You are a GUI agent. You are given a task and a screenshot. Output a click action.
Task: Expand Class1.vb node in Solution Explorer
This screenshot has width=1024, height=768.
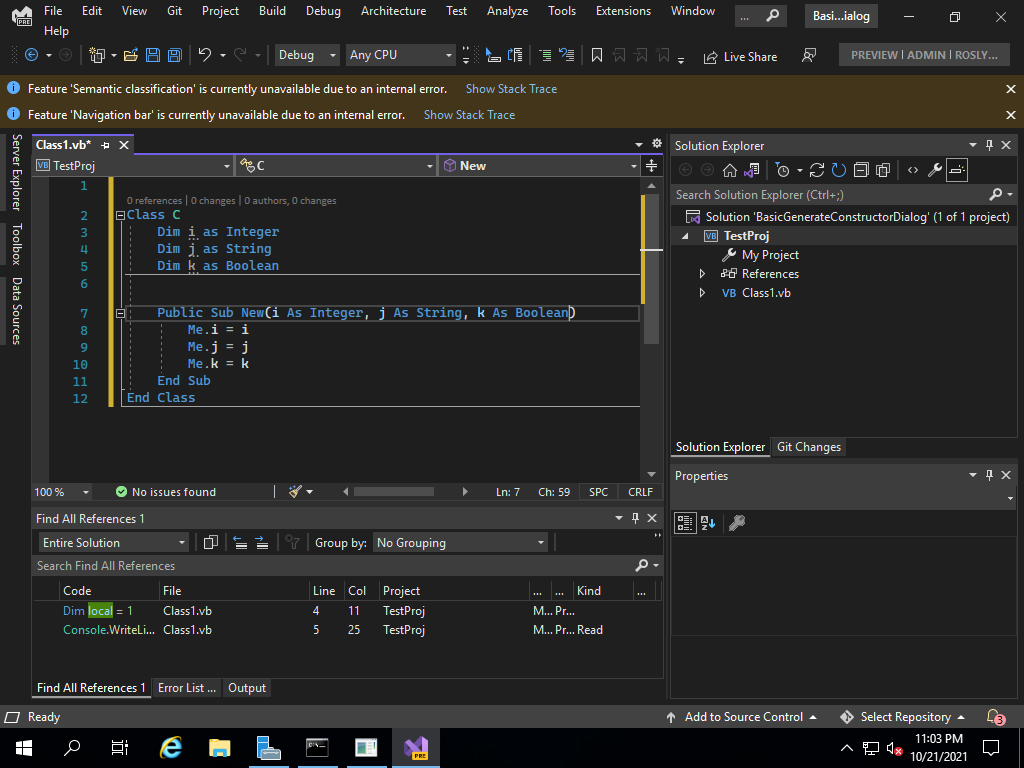[x=702, y=293]
